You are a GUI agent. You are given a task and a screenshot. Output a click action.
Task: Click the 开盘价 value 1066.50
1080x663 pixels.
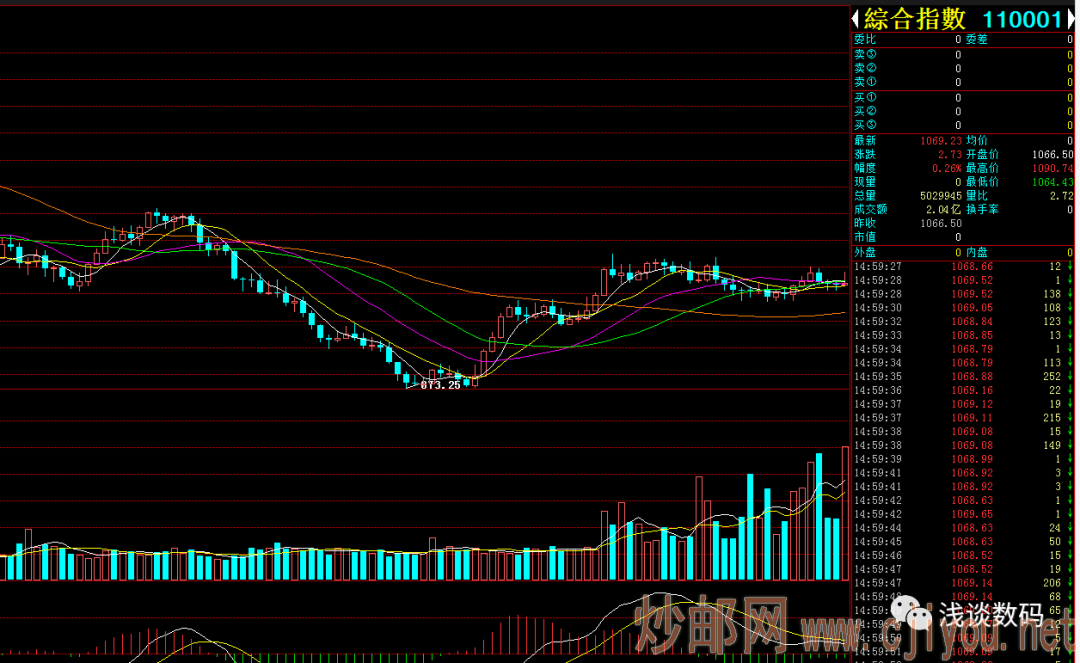(1052, 155)
